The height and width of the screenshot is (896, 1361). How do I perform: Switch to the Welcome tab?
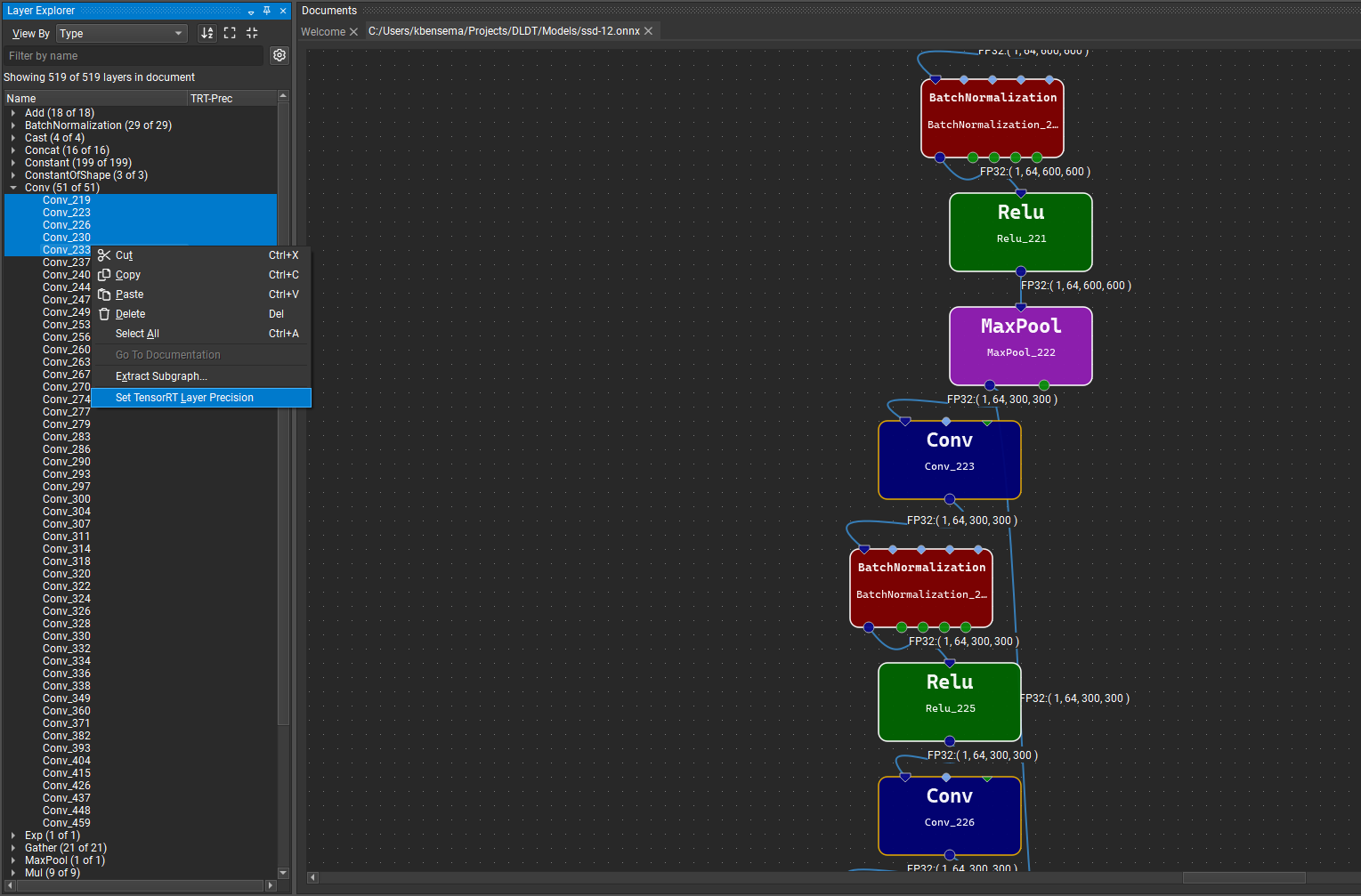point(322,30)
